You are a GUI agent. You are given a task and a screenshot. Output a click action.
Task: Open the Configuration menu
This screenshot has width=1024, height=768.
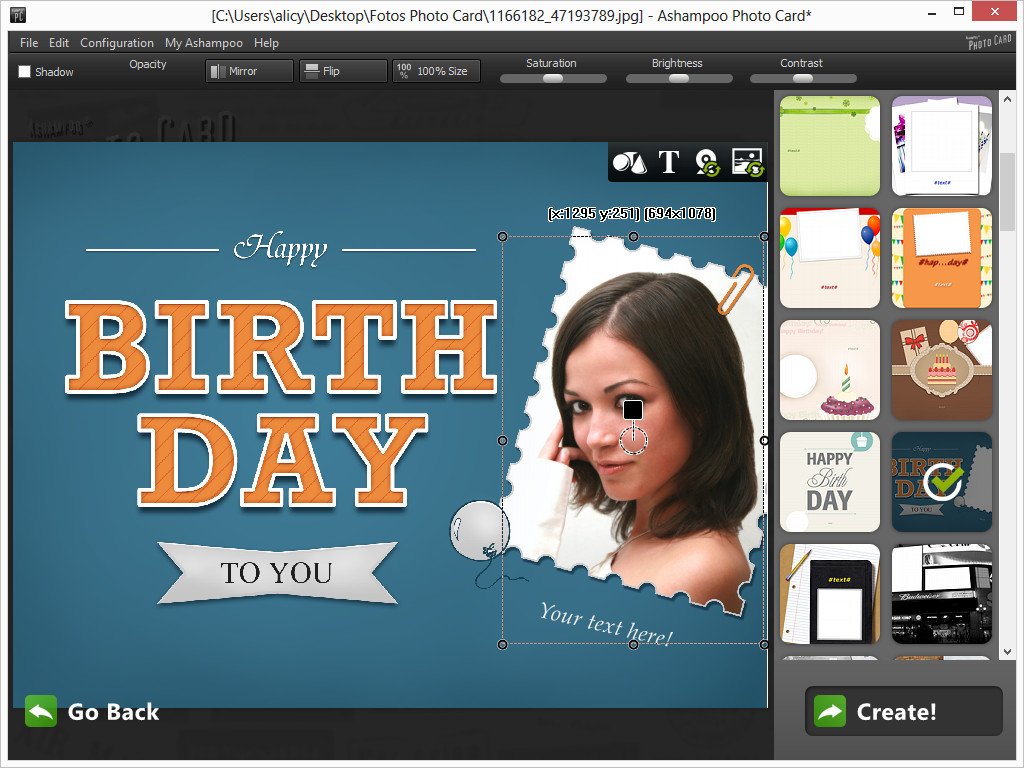[117, 43]
